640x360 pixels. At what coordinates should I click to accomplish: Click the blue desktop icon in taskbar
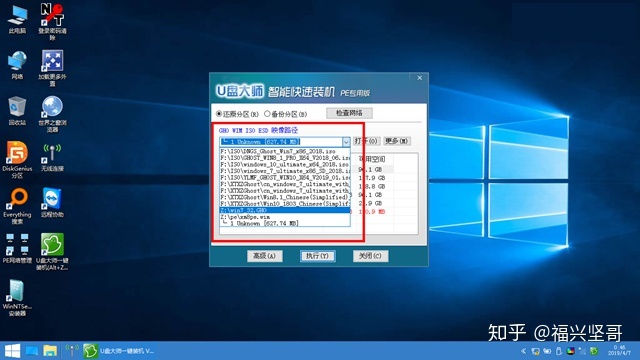32,351
